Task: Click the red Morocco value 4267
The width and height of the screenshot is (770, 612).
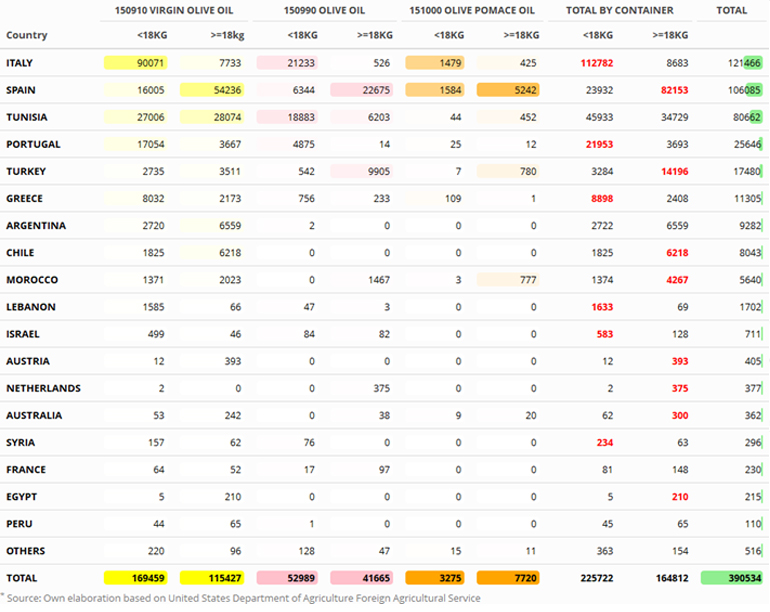Action: 677,279
